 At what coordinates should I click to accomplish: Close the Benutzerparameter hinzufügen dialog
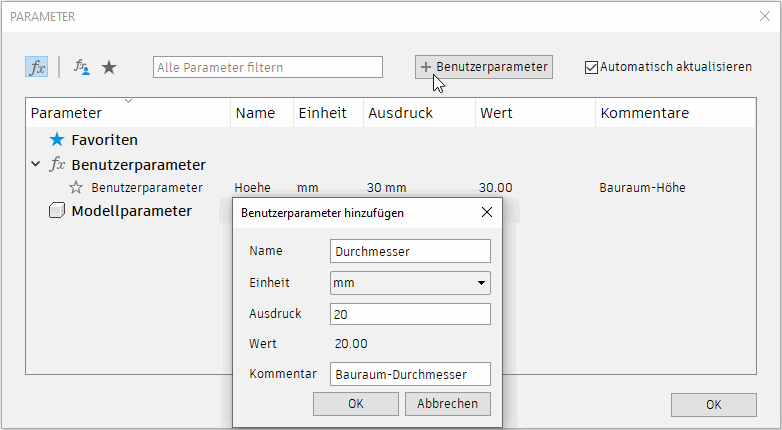coord(487,212)
